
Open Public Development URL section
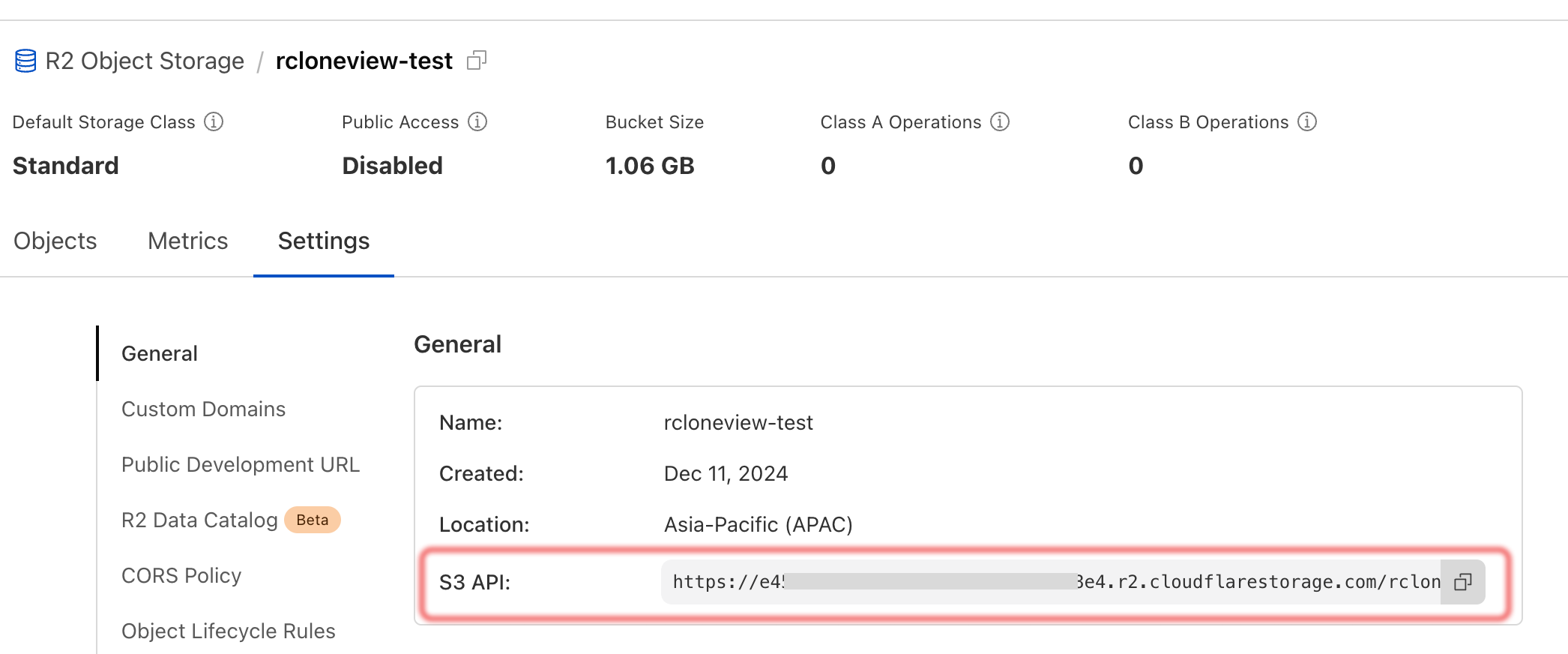[241, 464]
